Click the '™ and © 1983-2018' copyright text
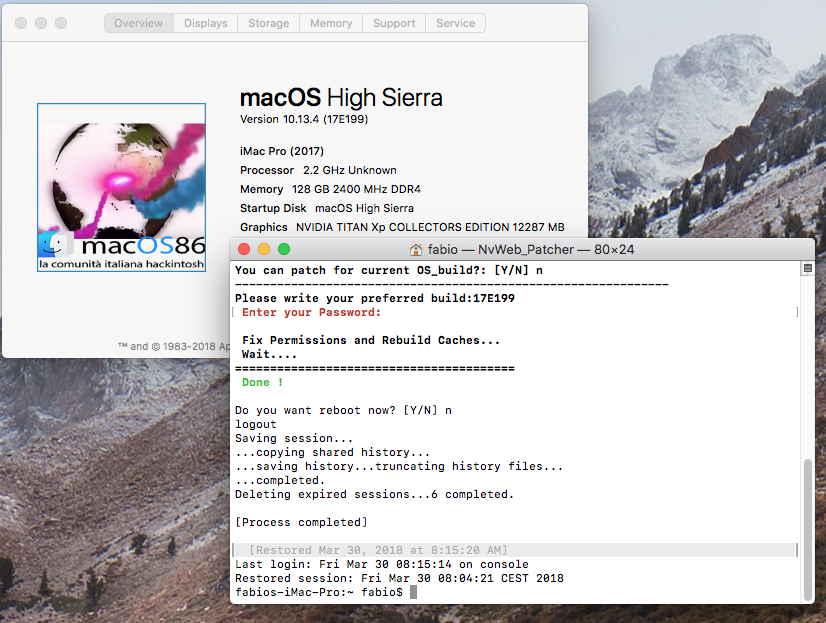 click(x=173, y=346)
